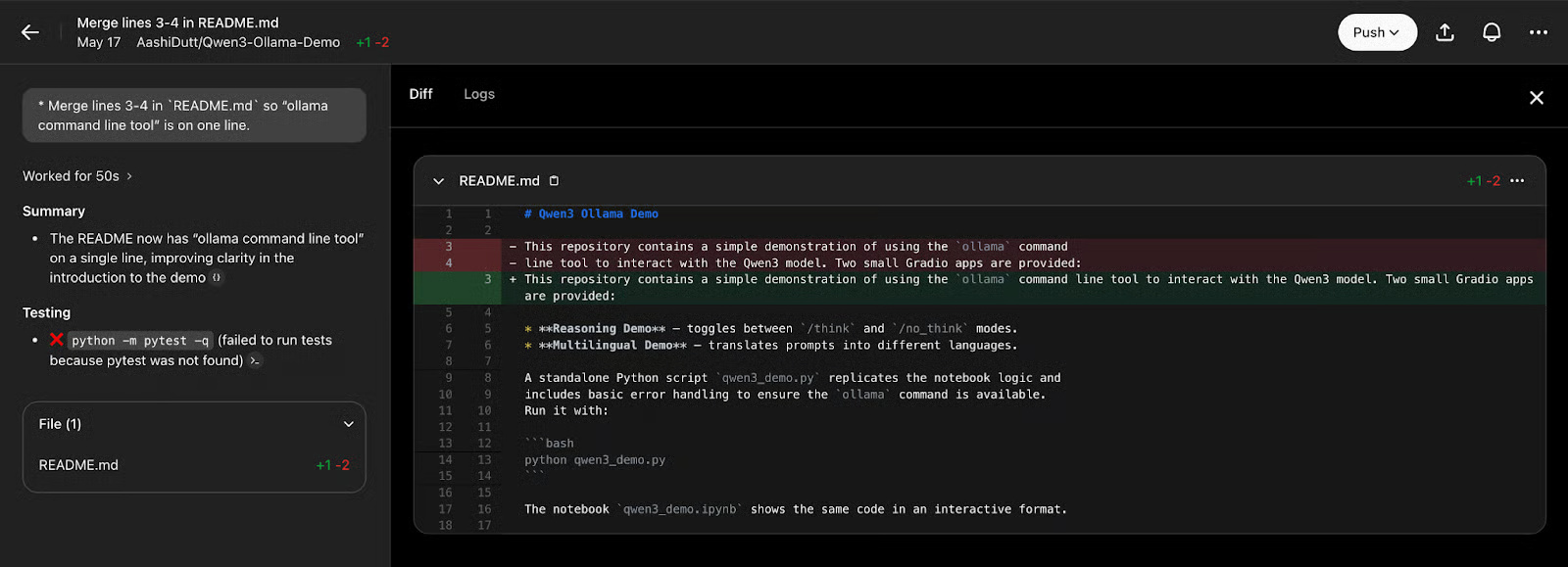Screen dimensions: 1568x567
Task: Click the python -m pytest -q command
Action: pyautogui.click(x=140, y=341)
